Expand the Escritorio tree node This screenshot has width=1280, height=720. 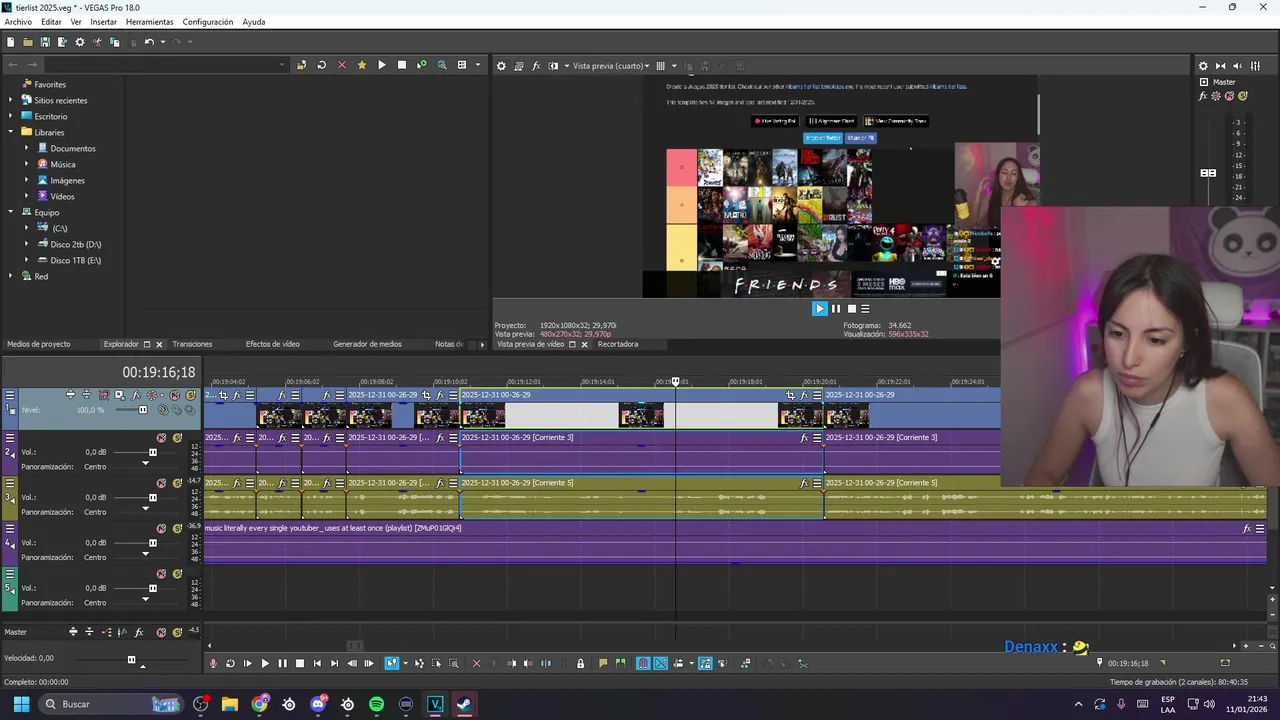pyautogui.click(x=11, y=116)
